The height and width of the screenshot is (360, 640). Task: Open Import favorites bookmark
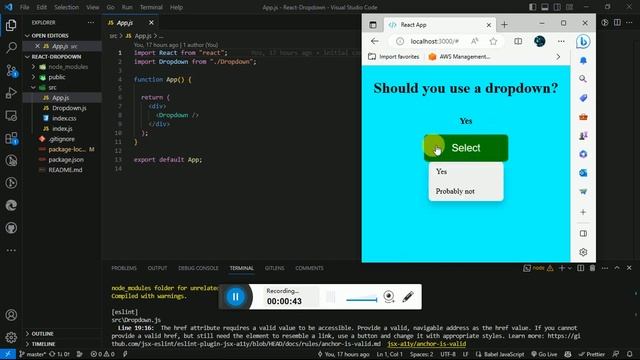click(x=394, y=57)
